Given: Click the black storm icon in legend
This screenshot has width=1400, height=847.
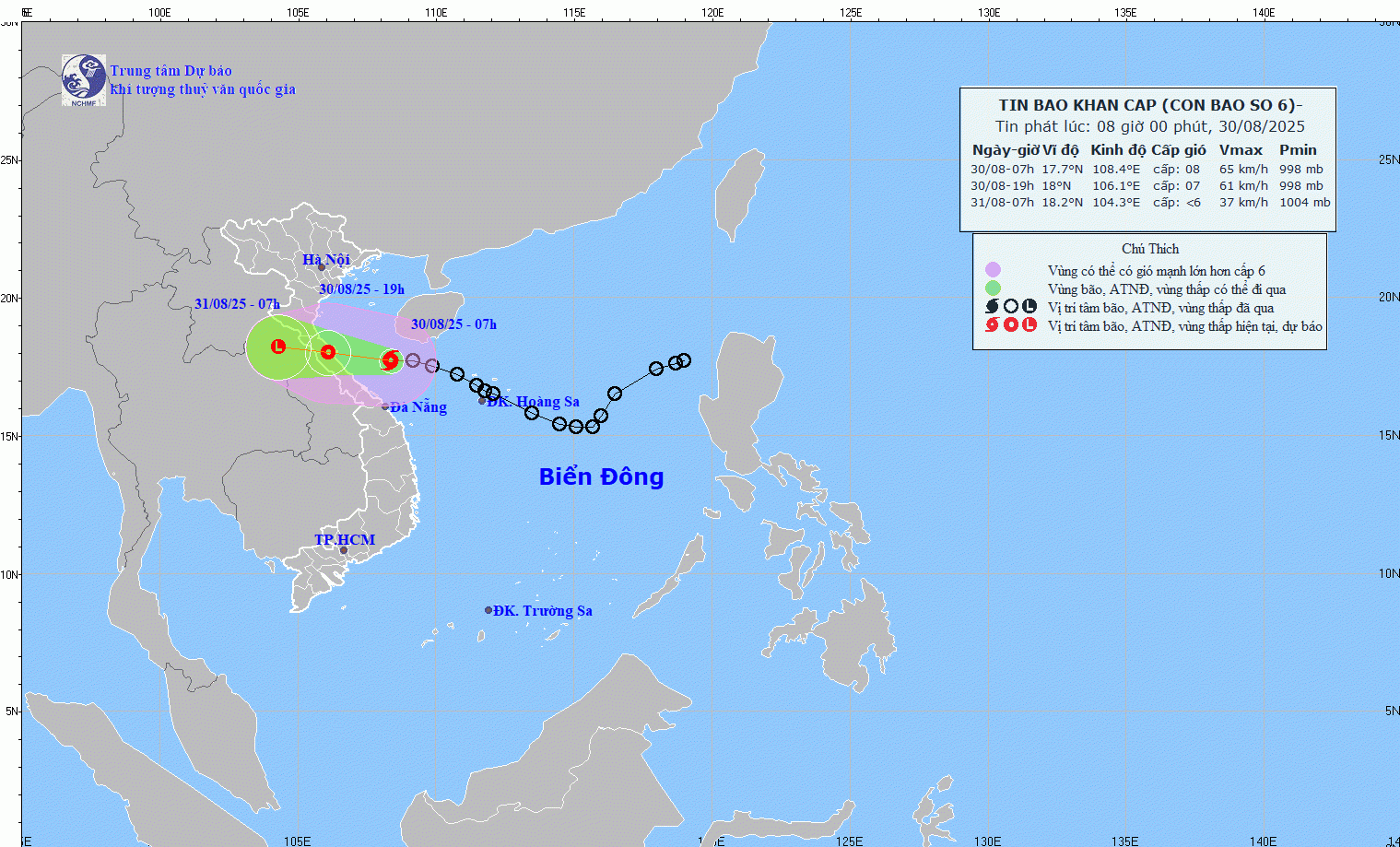Looking at the screenshot, I should pyautogui.click(x=993, y=307).
